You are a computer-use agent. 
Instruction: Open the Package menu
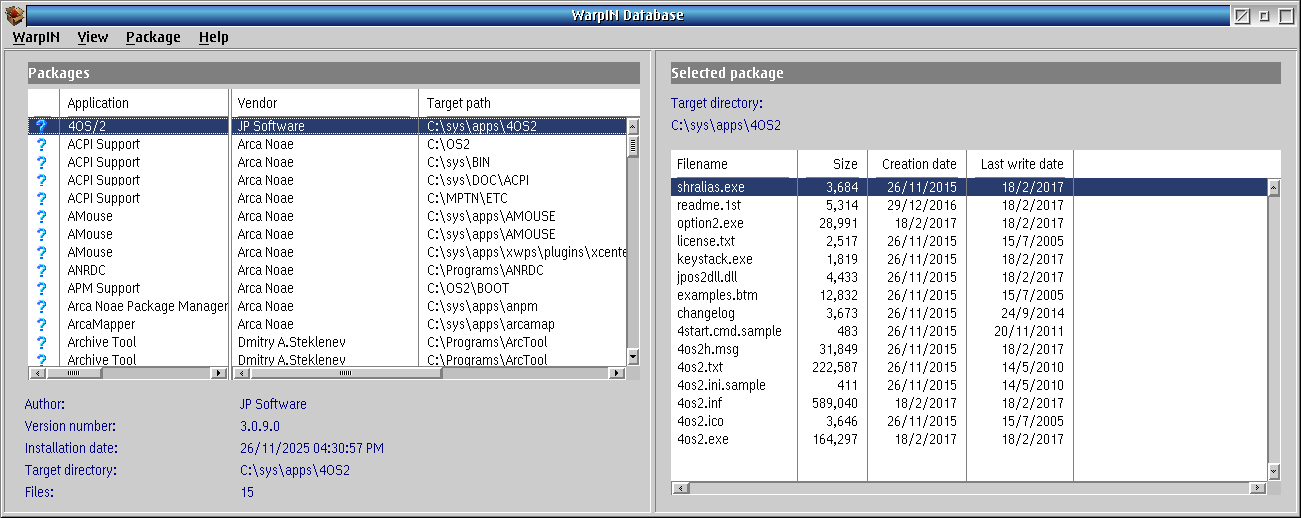tap(153, 37)
